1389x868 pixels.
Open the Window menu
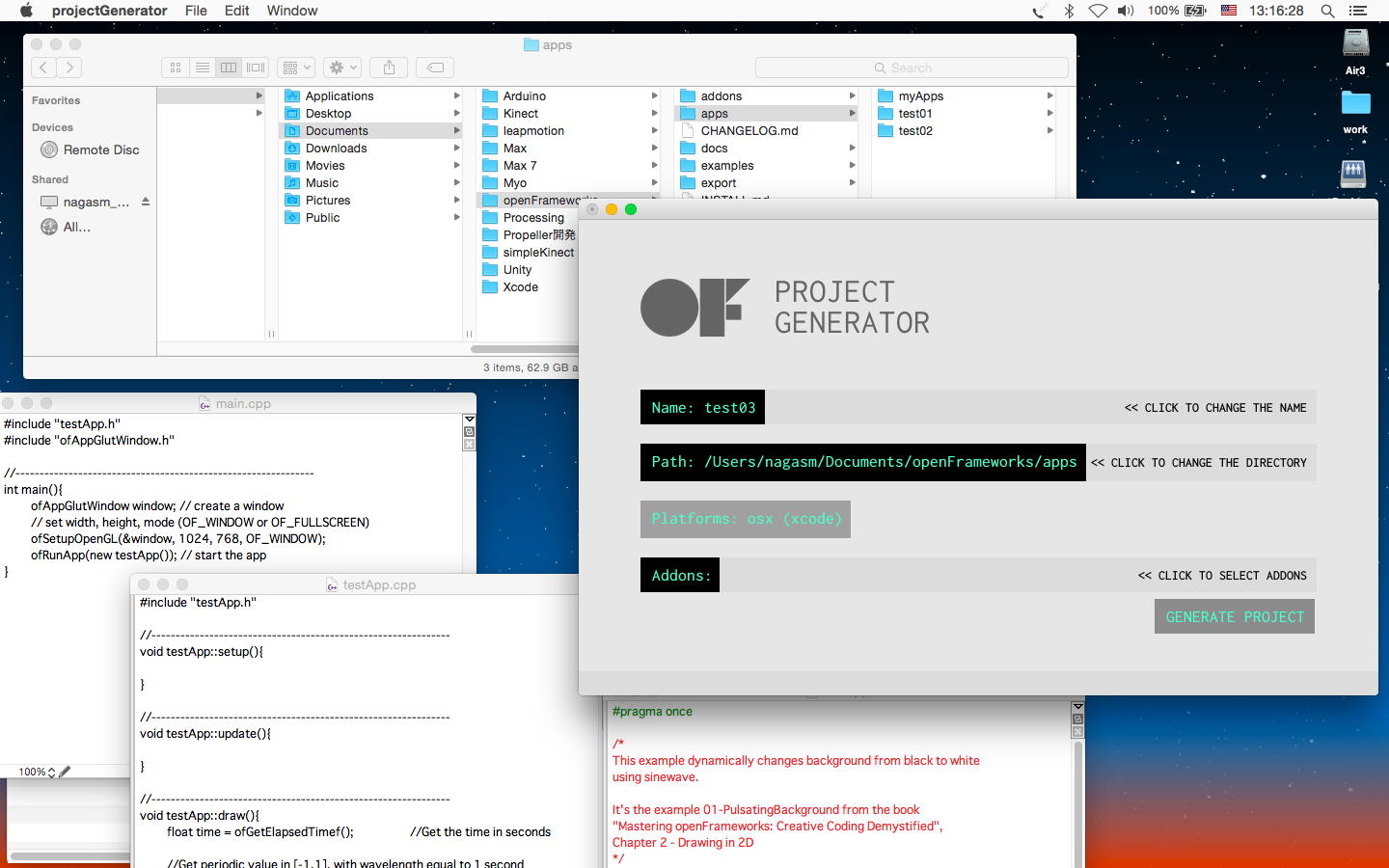[x=292, y=11]
